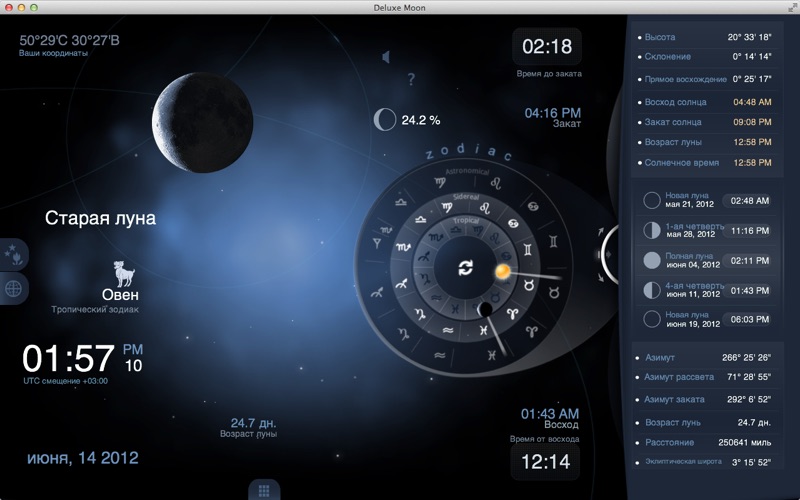Click the Эклиптическая широта row
800x500 pixels.
pos(705,462)
